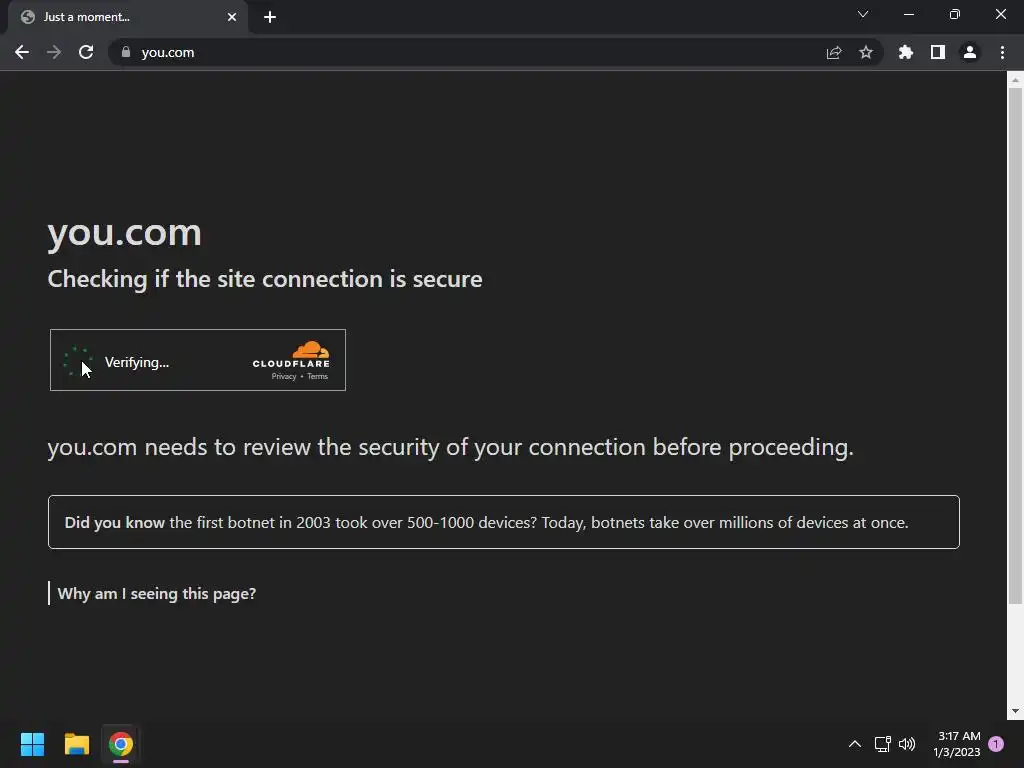Open a new browser tab

click(x=270, y=17)
